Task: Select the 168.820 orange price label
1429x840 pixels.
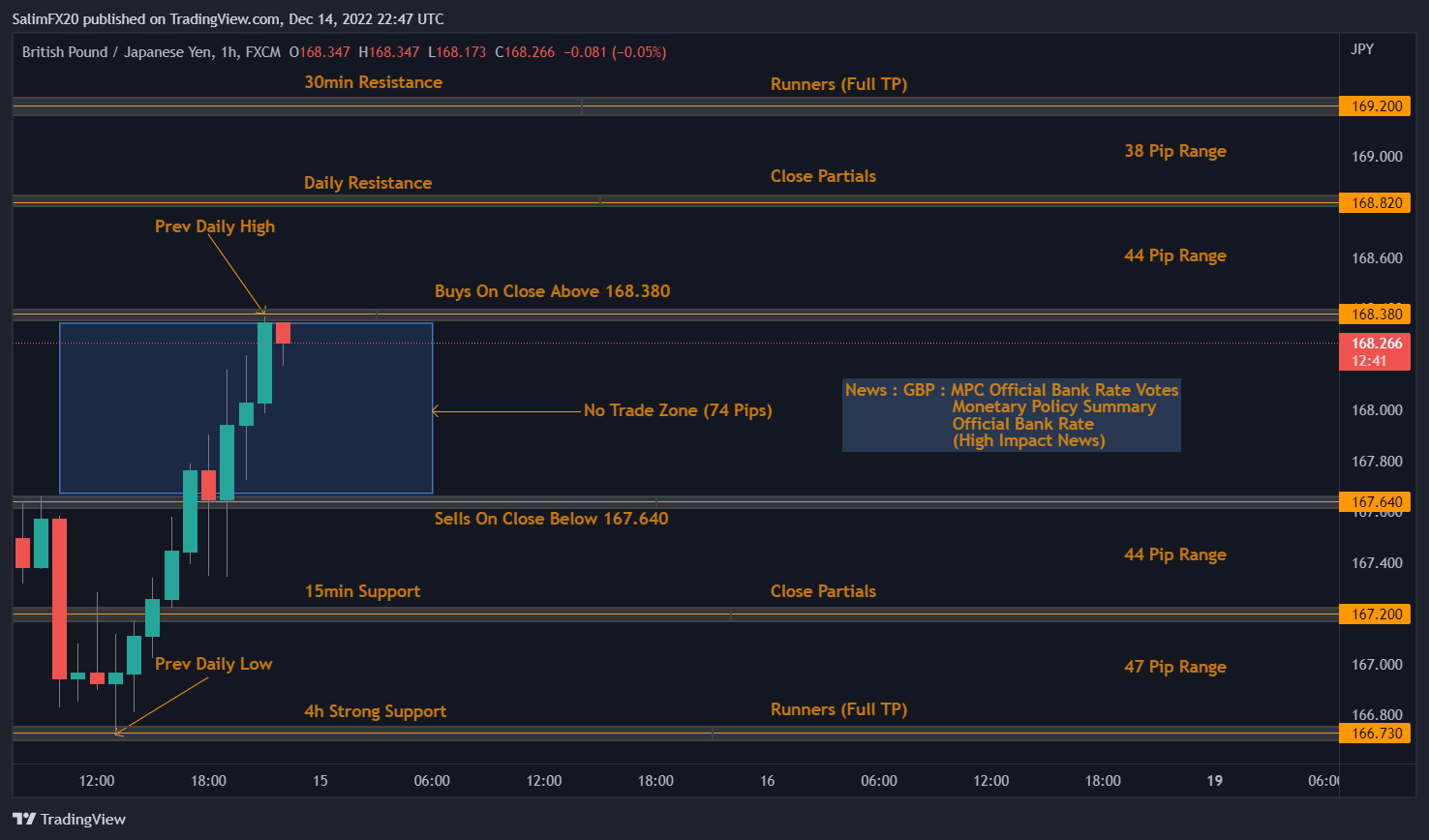Action: tap(1375, 203)
